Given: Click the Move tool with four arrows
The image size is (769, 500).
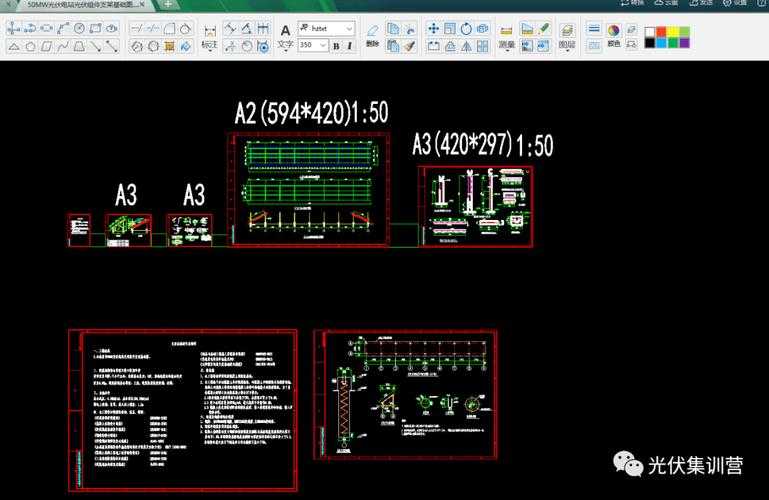Looking at the screenshot, I should point(433,29).
